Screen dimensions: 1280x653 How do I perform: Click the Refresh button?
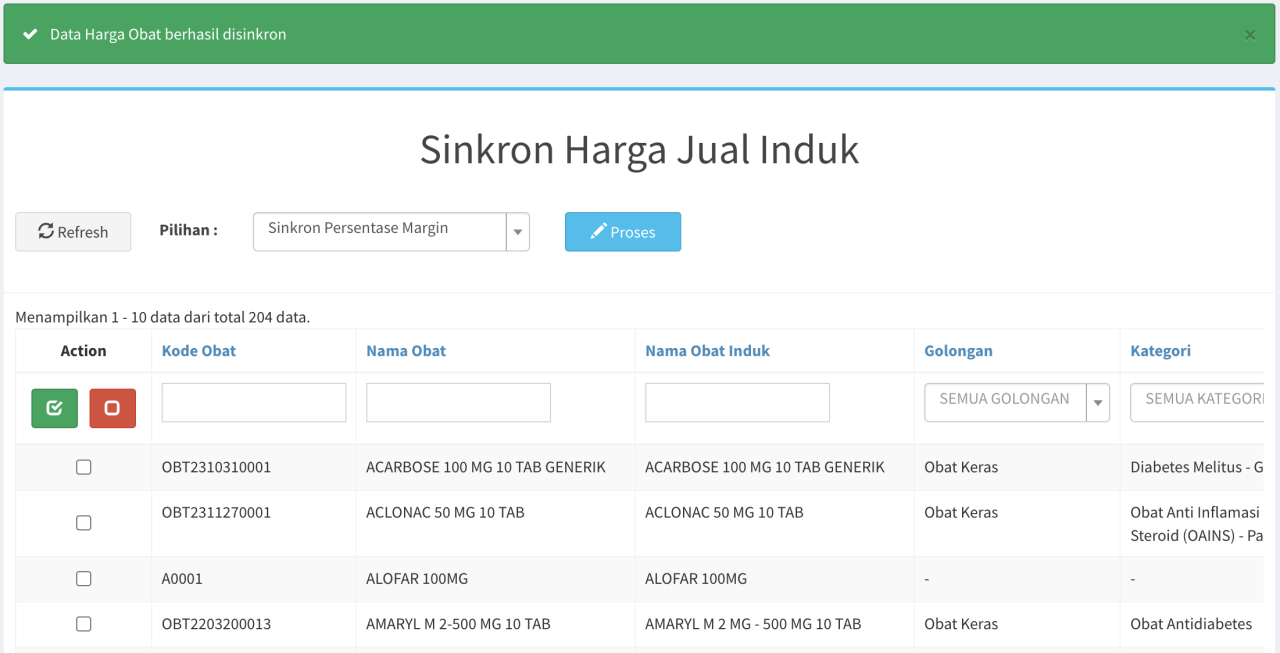pyautogui.click(x=73, y=232)
